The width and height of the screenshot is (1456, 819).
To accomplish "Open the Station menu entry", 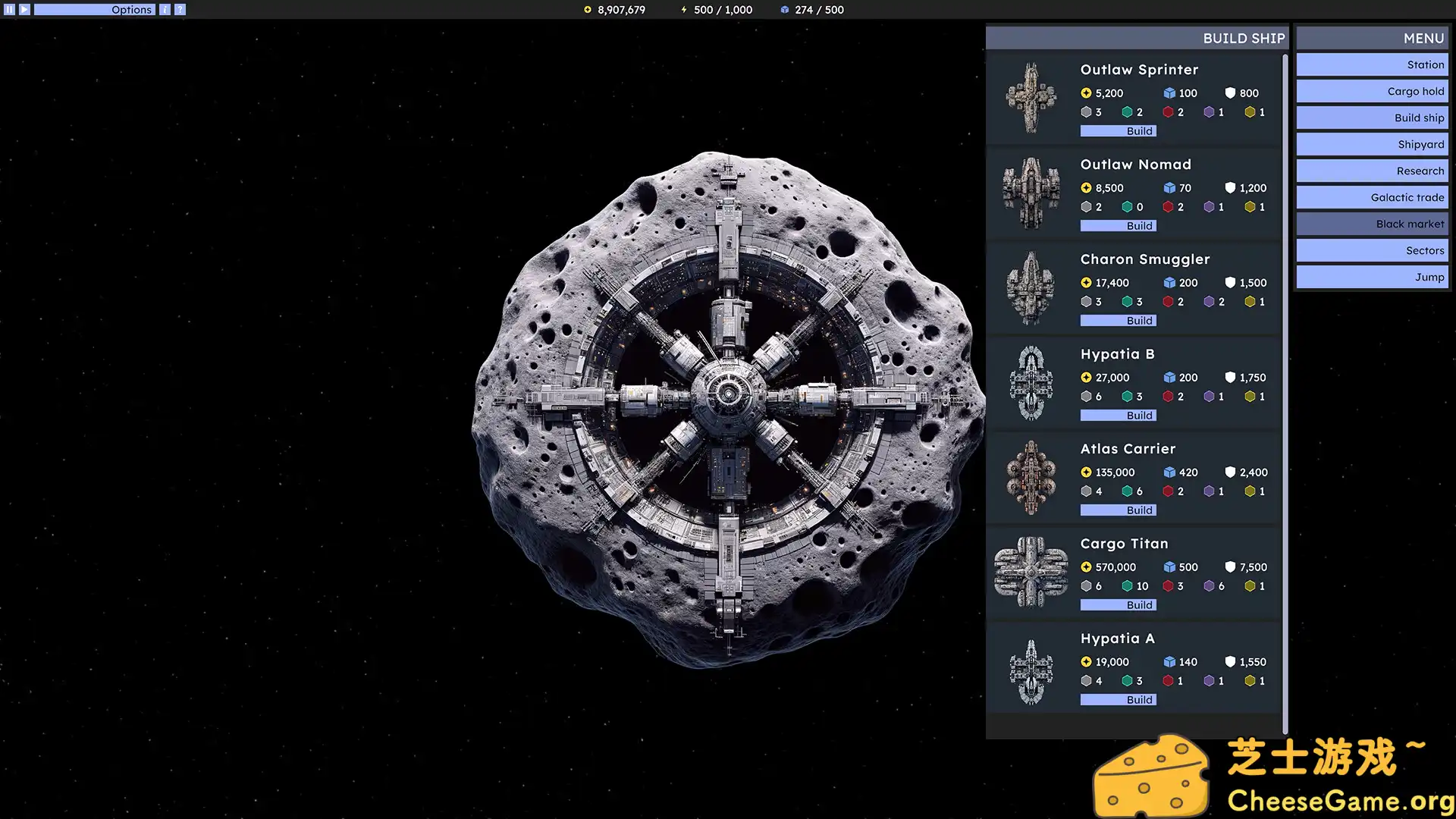I will pos(1372,65).
